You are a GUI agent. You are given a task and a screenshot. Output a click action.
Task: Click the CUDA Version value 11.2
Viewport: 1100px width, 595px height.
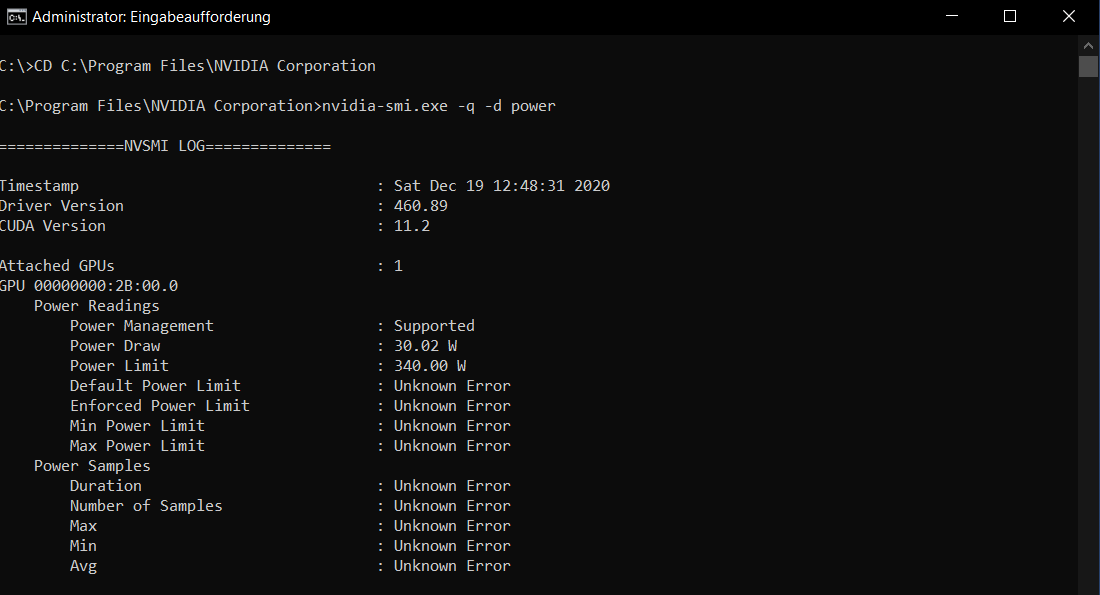click(x=412, y=226)
